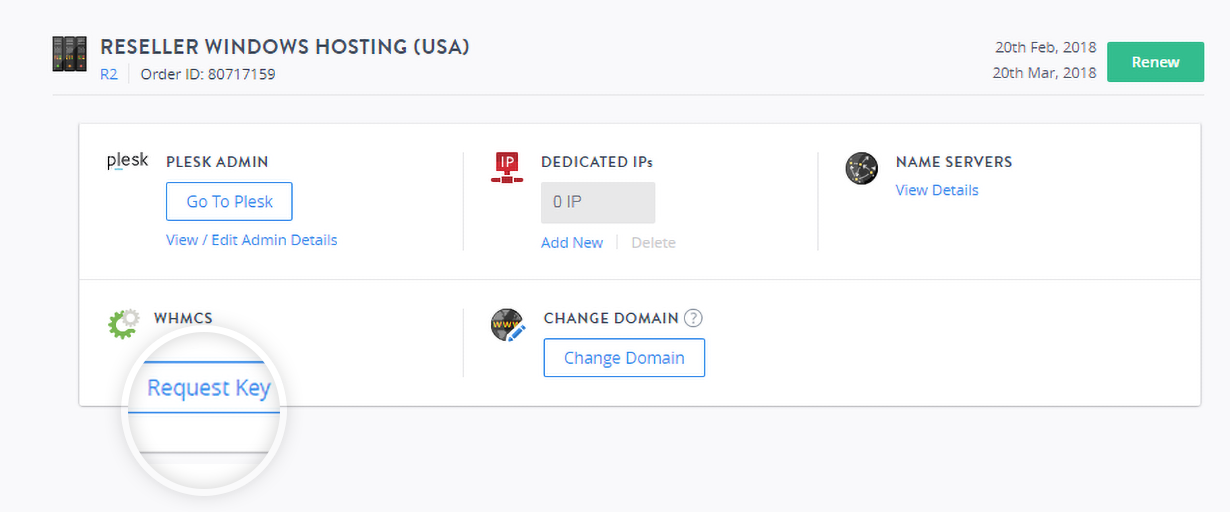The width and height of the screenshot is (1230, 512).
Task: Click the Delete dedicated IP link
Action: (653, 242)
